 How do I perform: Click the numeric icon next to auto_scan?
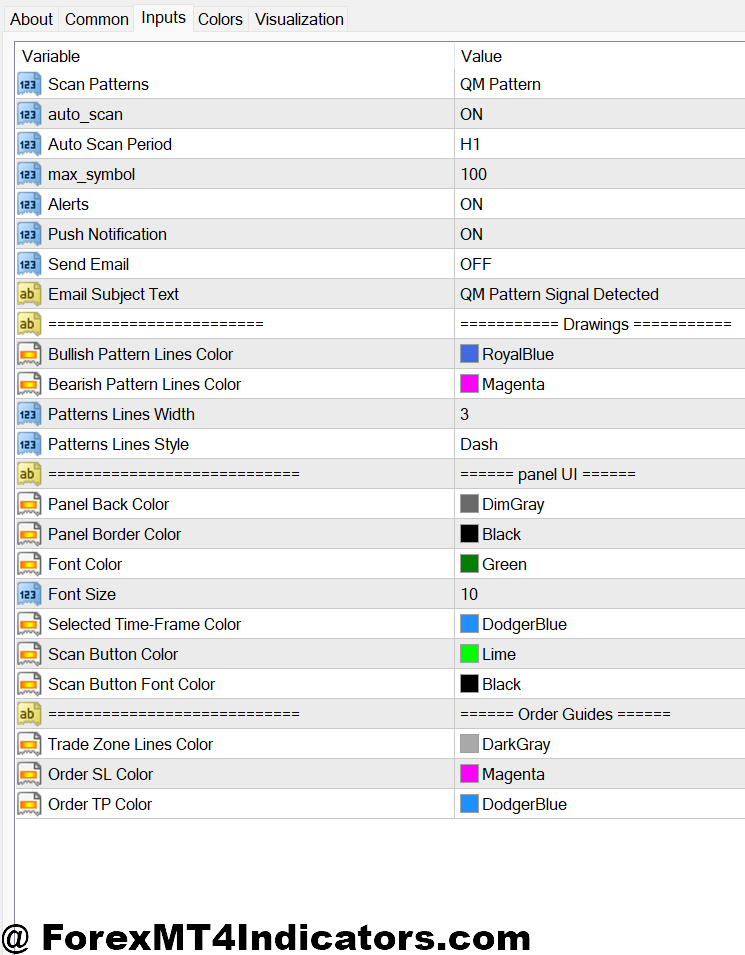pos(29,114)
